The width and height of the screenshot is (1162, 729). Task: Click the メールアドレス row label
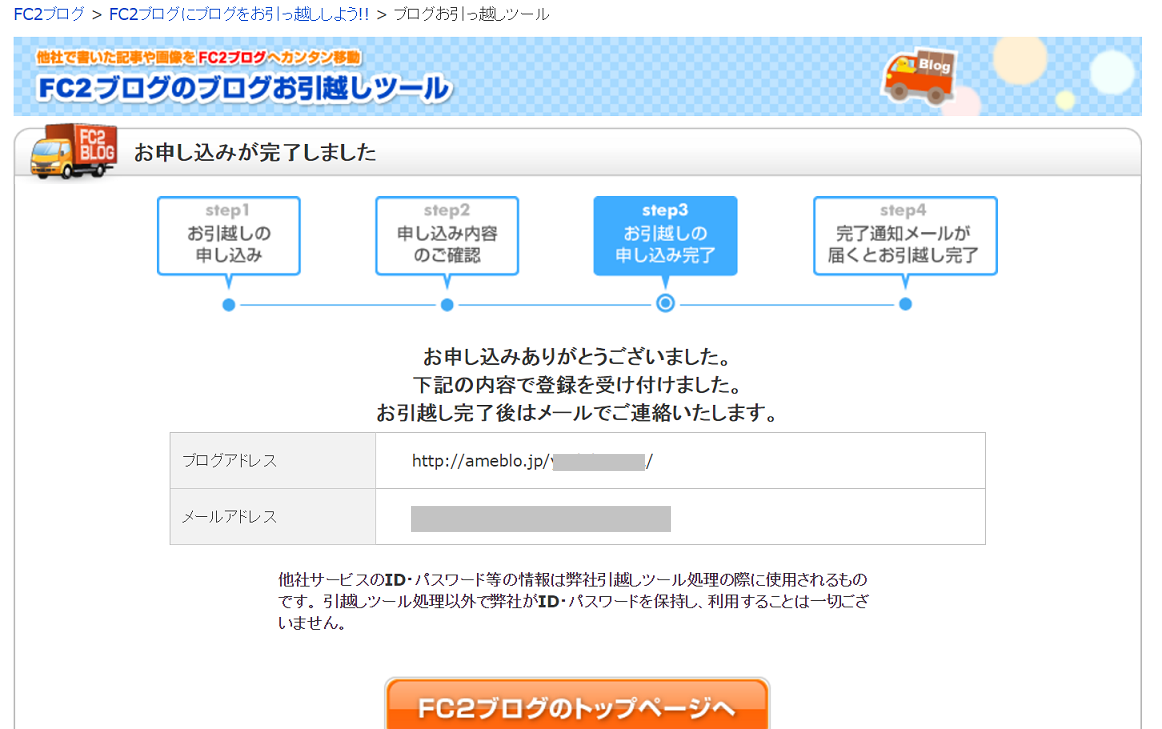pos(229,517)
